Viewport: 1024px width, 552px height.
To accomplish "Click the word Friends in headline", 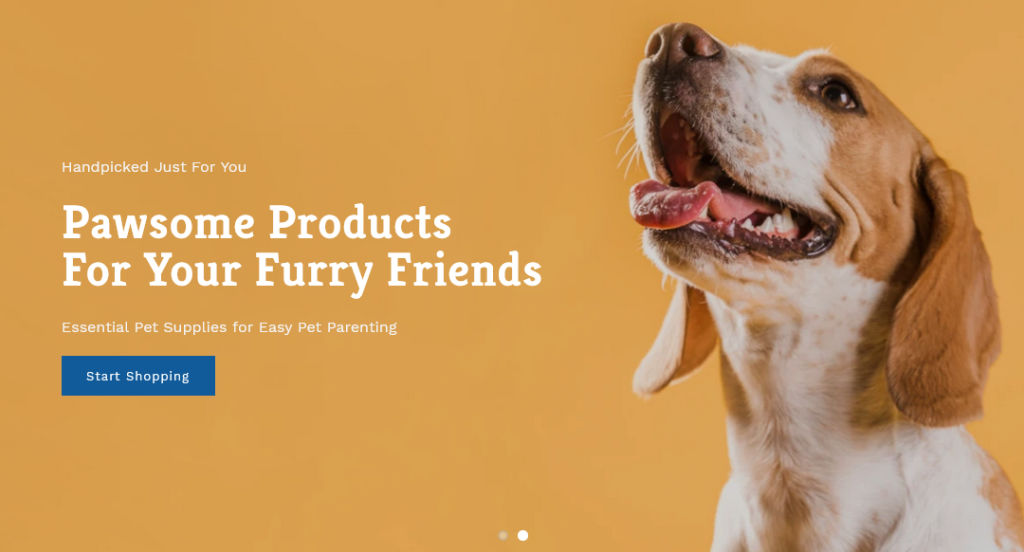I will [x=464, y=270].
